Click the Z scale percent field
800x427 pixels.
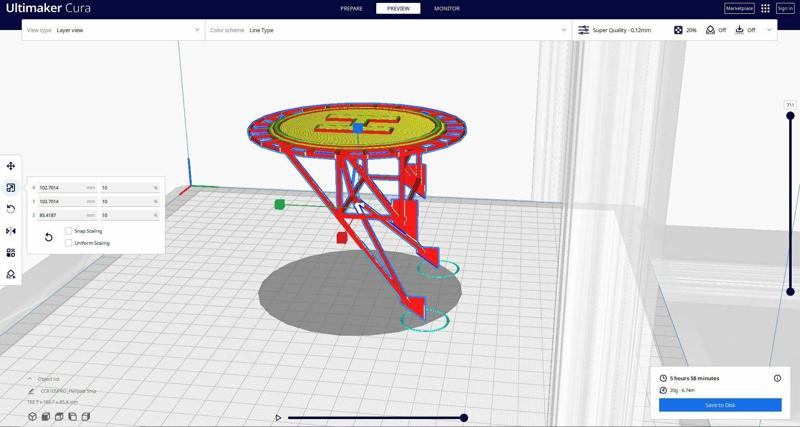point(130,215)
